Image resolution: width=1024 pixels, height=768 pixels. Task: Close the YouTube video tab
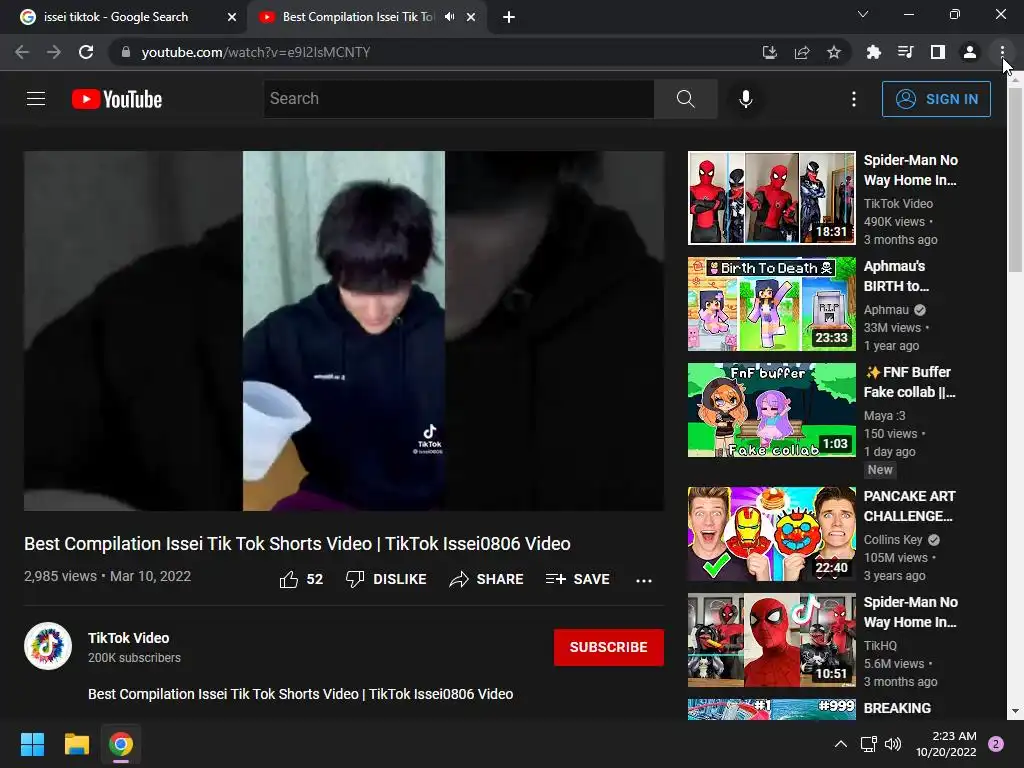click(471, 17)
